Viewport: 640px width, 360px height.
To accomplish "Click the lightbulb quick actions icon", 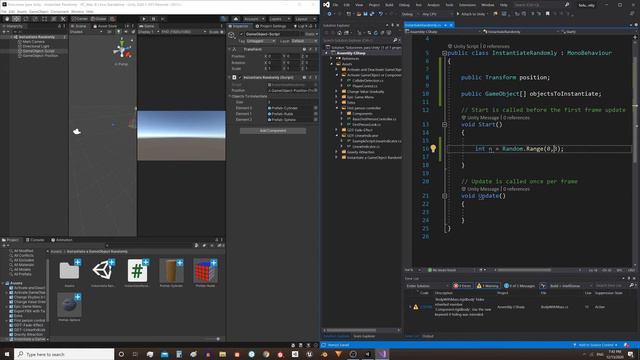I will pos(433,149).
